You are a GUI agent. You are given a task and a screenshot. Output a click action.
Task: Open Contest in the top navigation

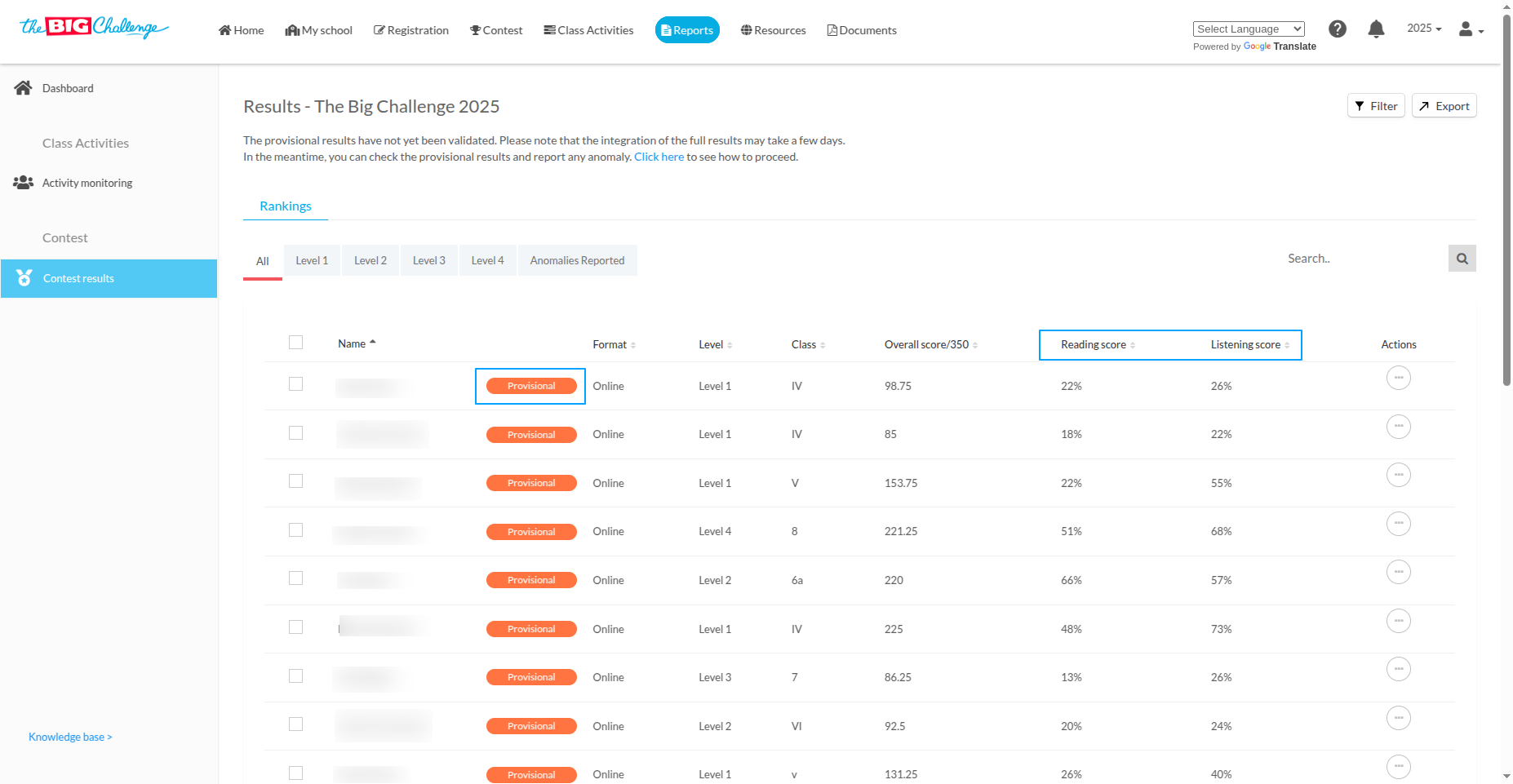[496, 30]
